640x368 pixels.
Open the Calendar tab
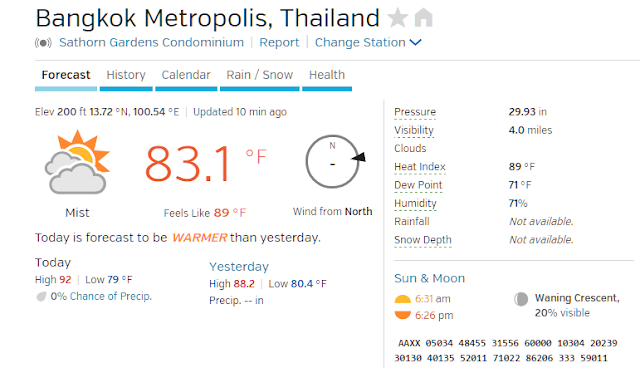pyautogui.click(x=186, y=75)
